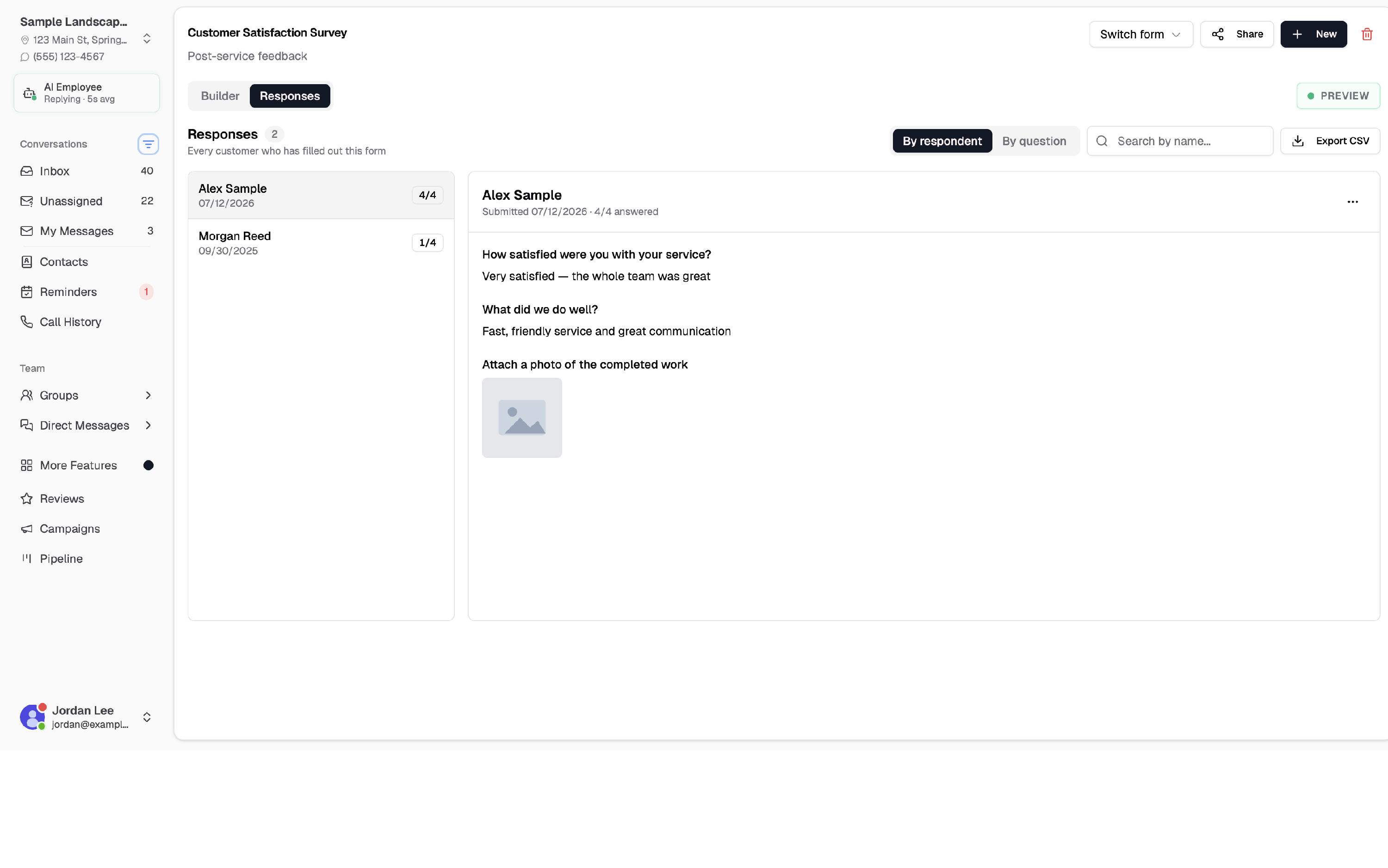Click 'How satisfied were you with your service?'
This screenshot has width=1388, height=868.
coord(596,255)
